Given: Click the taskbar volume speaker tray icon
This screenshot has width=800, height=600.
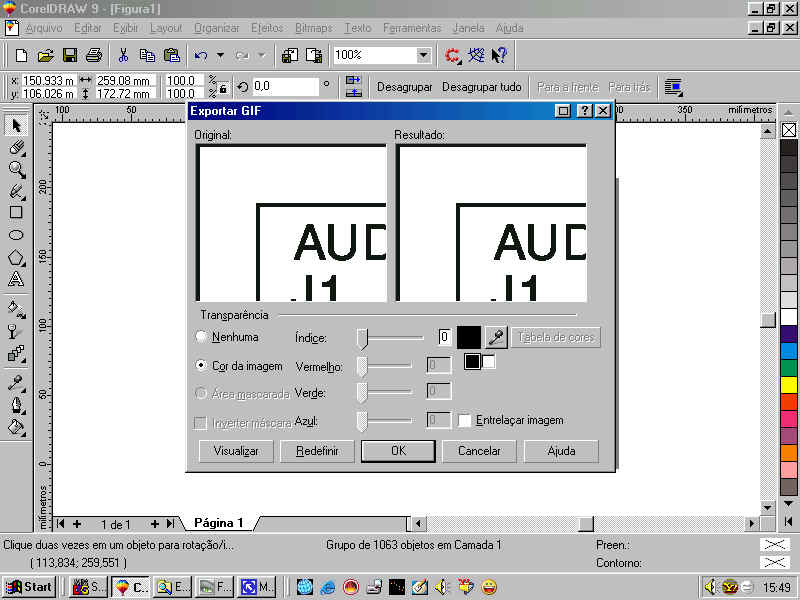Looking at the screenshot, I should [710, 587].
